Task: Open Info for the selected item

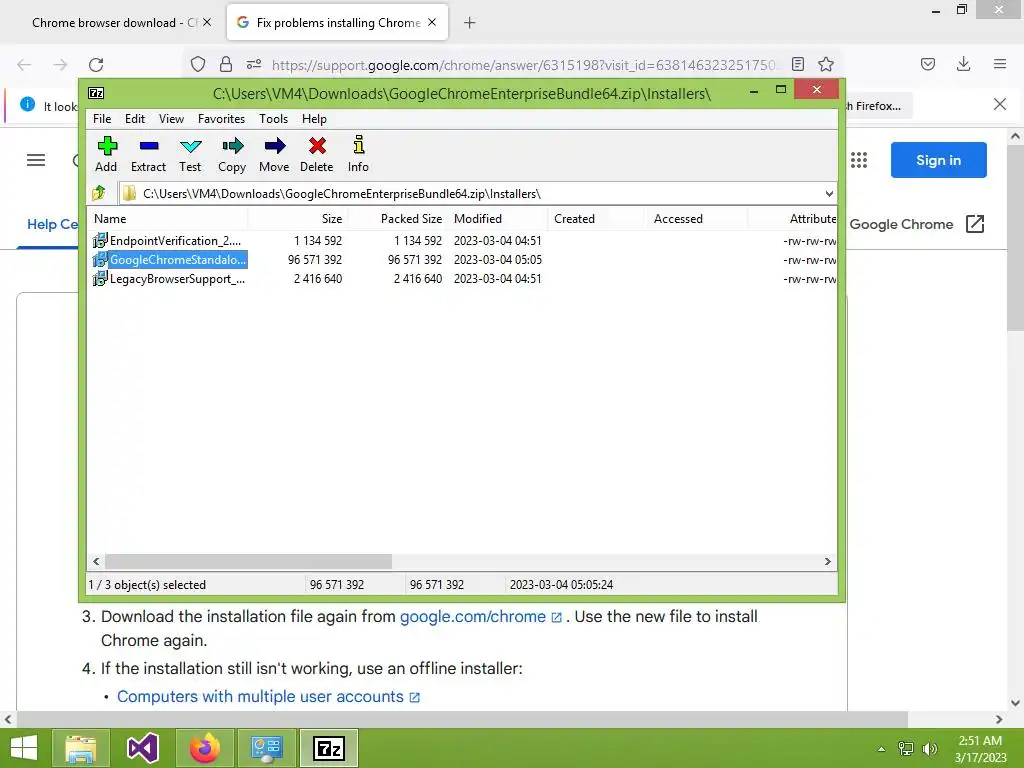Action: [x=358, y=154]
